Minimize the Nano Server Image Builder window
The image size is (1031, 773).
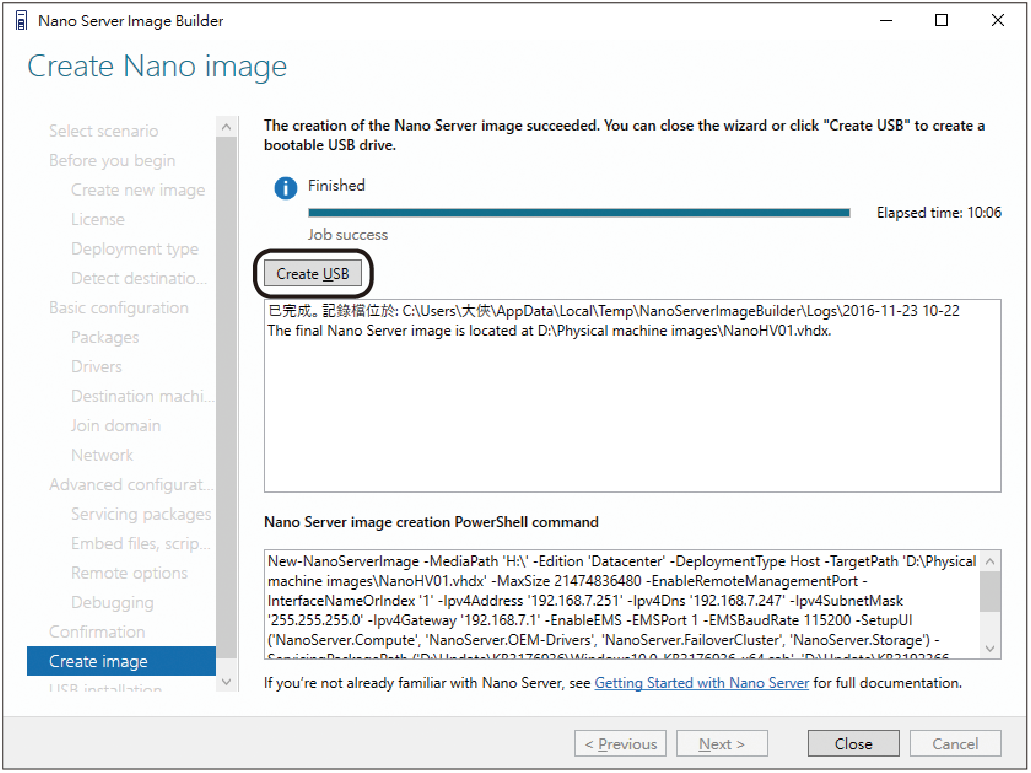[x=886, y=20]
